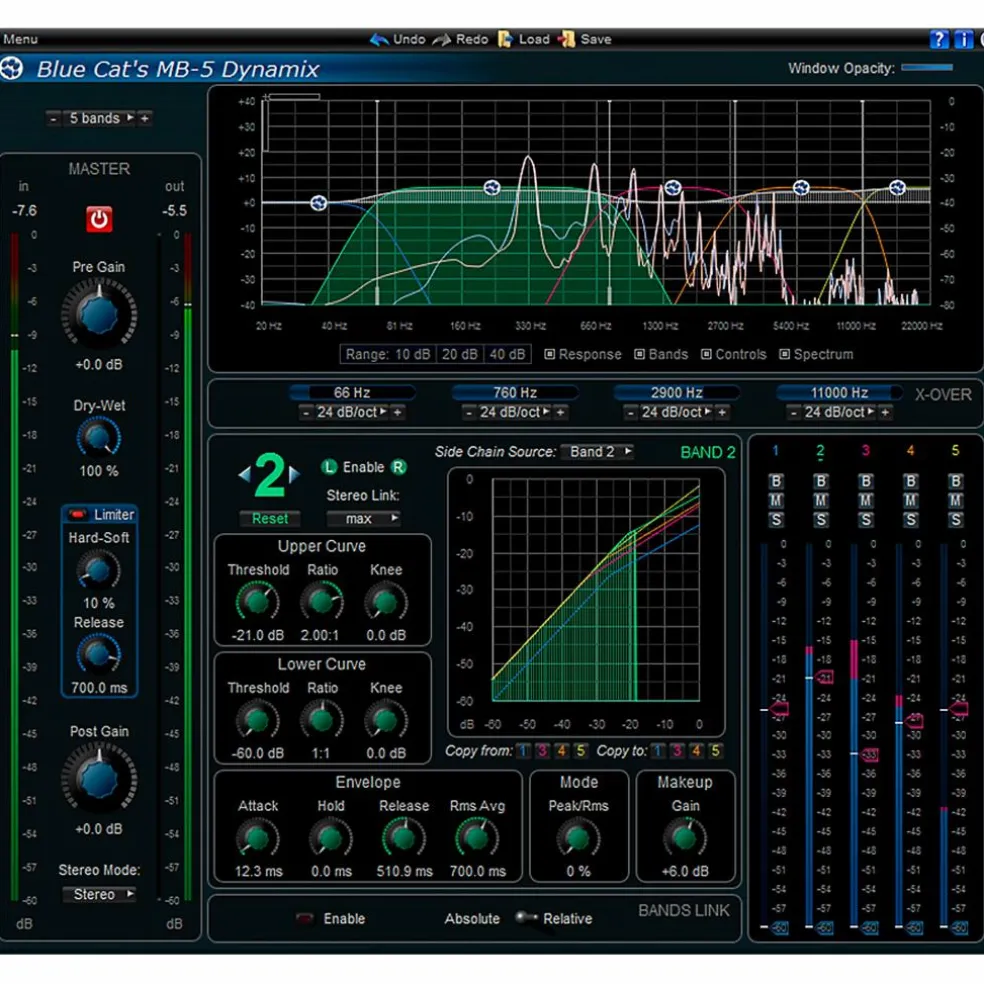Open 66 Hz slope 24 dB/oct dropdown
Screen dimensions: 984x984
pos(351,412)
